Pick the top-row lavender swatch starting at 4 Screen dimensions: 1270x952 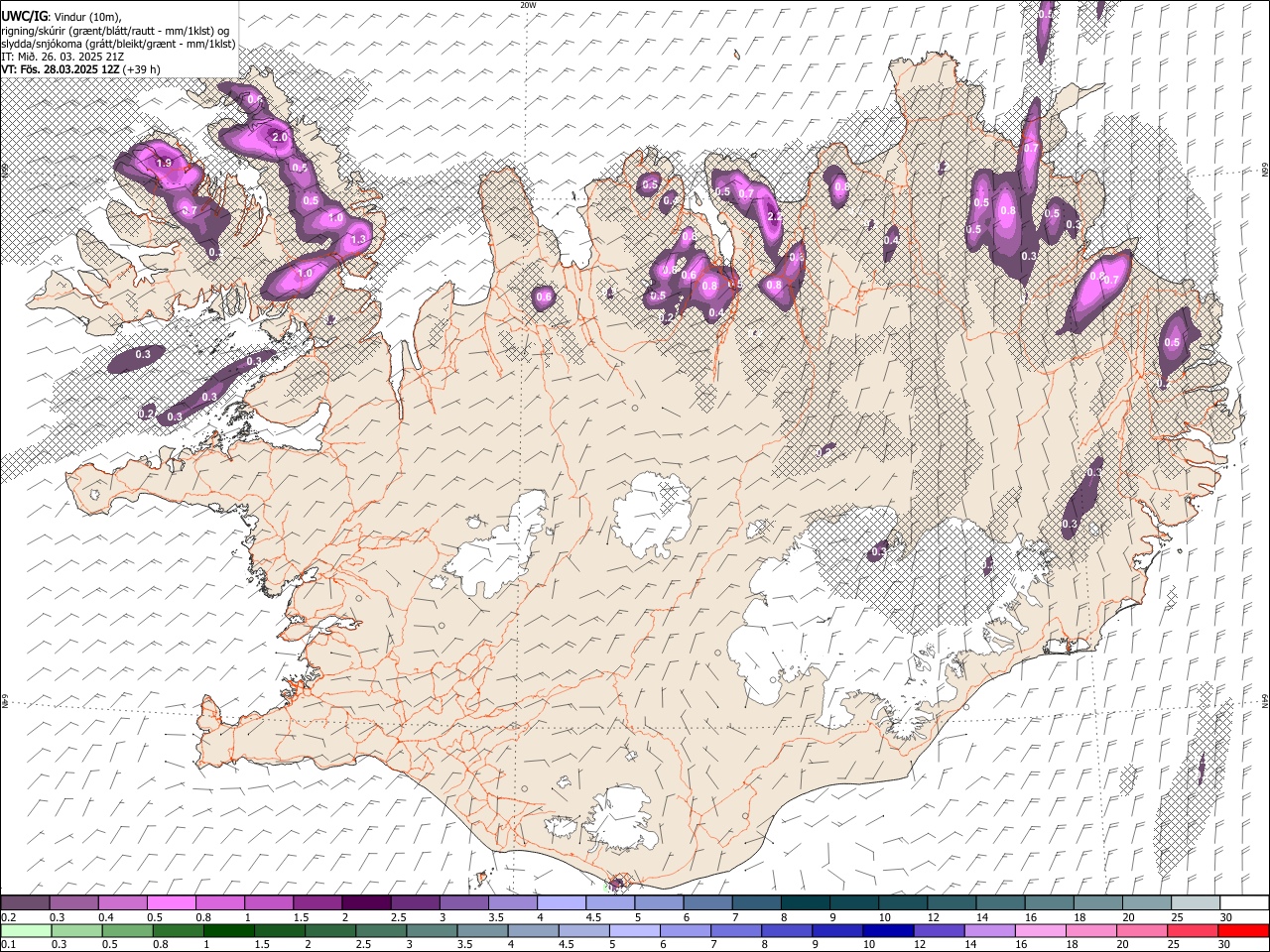coord(561,902)
